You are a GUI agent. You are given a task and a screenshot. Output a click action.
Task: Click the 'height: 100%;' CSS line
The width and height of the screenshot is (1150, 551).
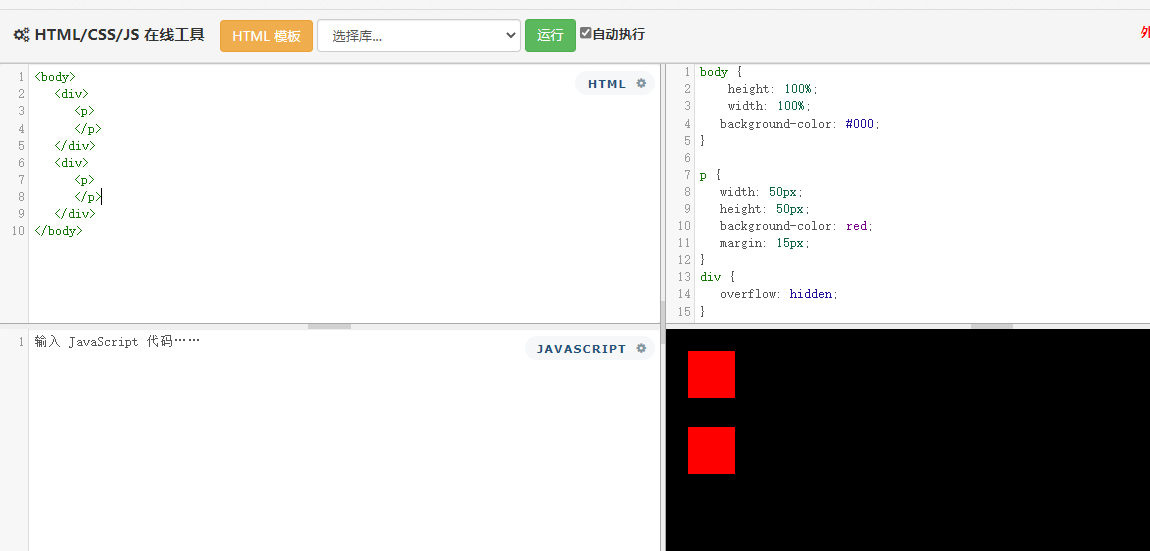(x=772, y=89)
